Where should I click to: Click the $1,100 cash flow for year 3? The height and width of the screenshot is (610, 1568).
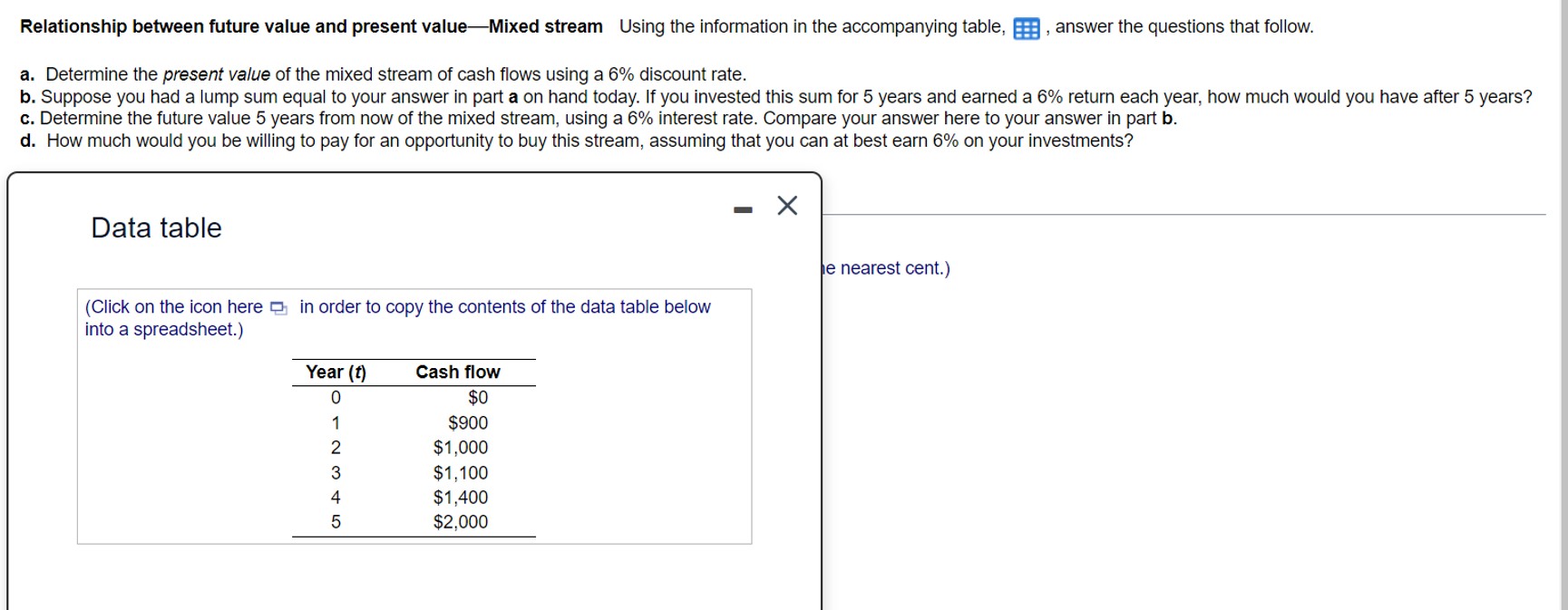(461, 471)
